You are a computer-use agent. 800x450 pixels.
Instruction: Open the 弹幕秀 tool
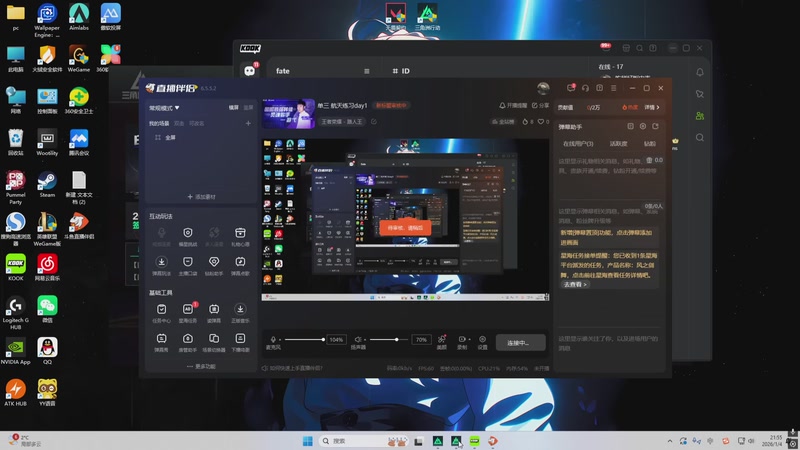tap(161, 339)
